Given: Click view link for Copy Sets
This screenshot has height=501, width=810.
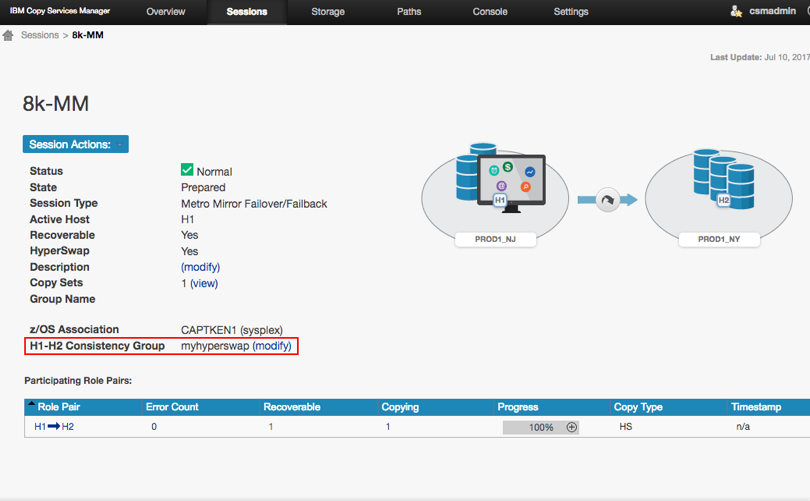Looking at the screenshot, I should point(204,283).
